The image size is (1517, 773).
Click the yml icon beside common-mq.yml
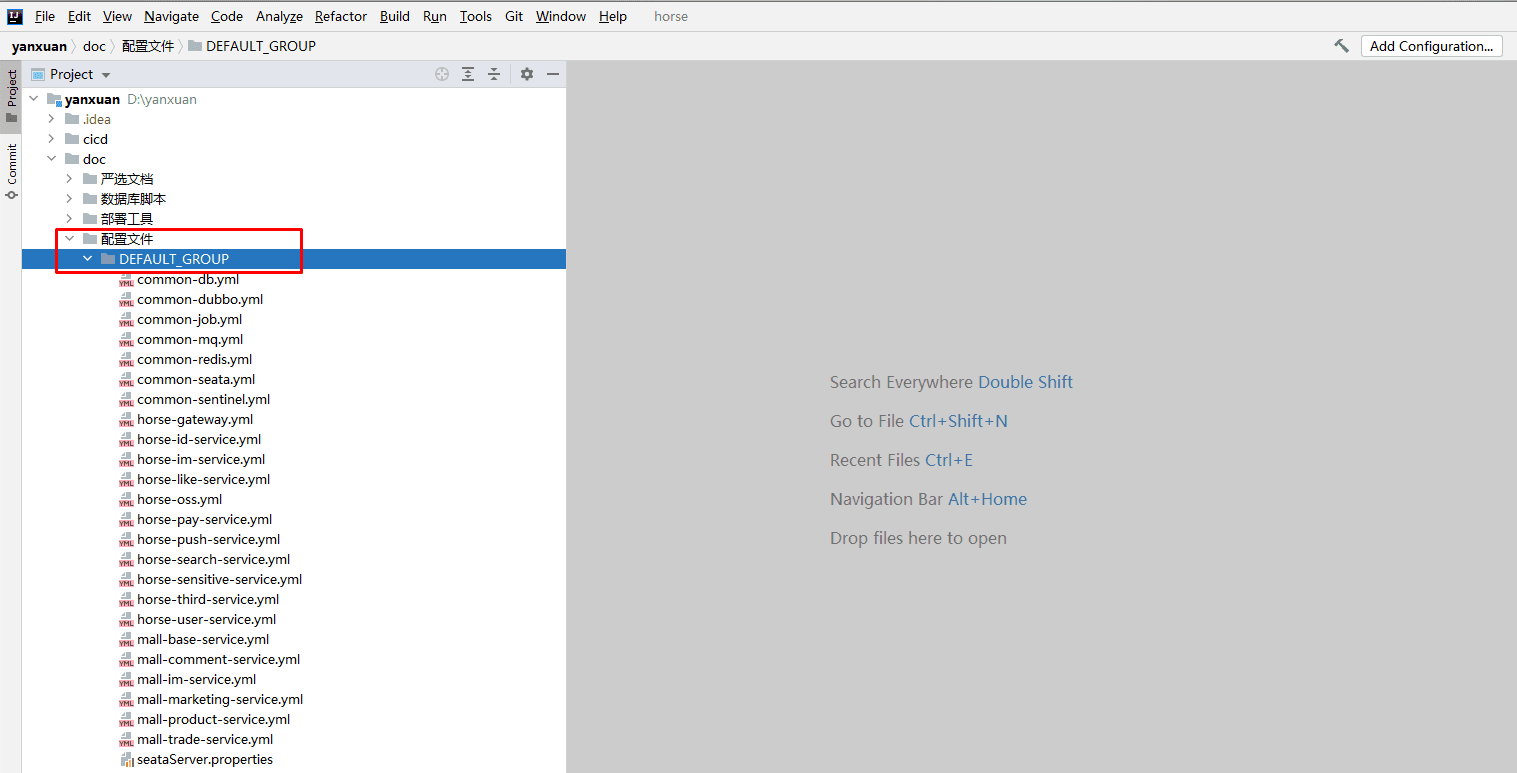pos(126,340)
